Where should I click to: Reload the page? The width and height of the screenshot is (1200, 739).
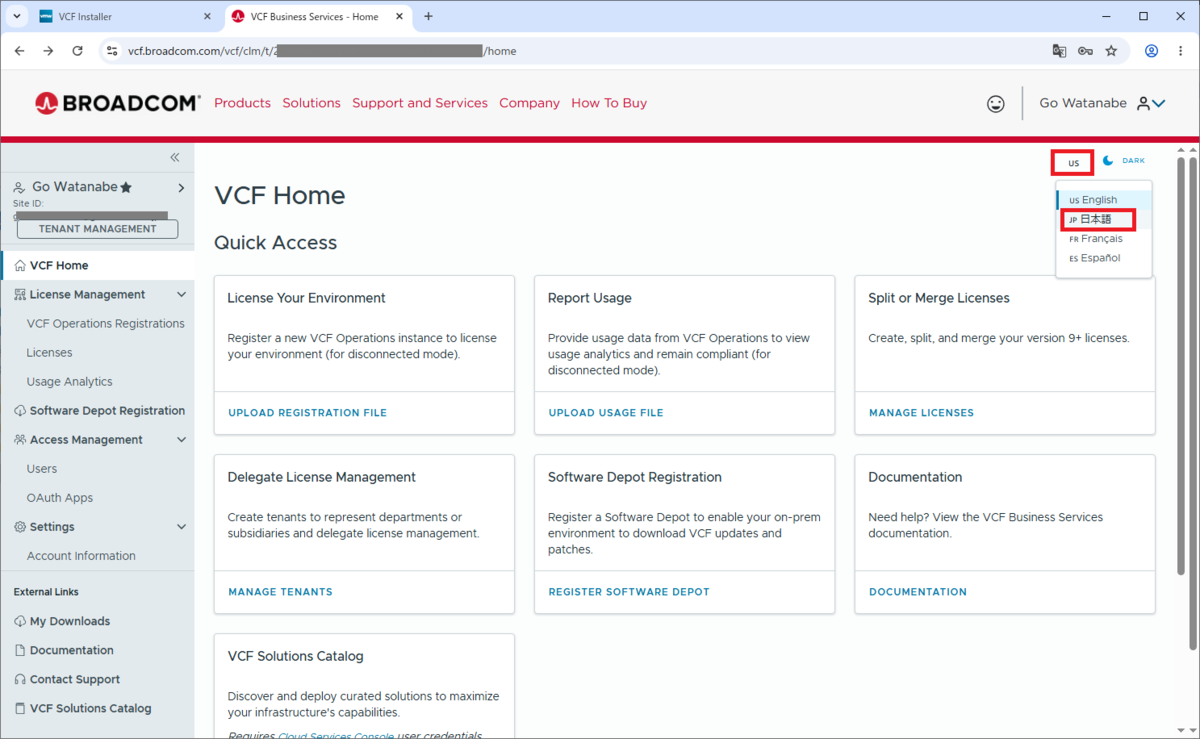[77, 51]
